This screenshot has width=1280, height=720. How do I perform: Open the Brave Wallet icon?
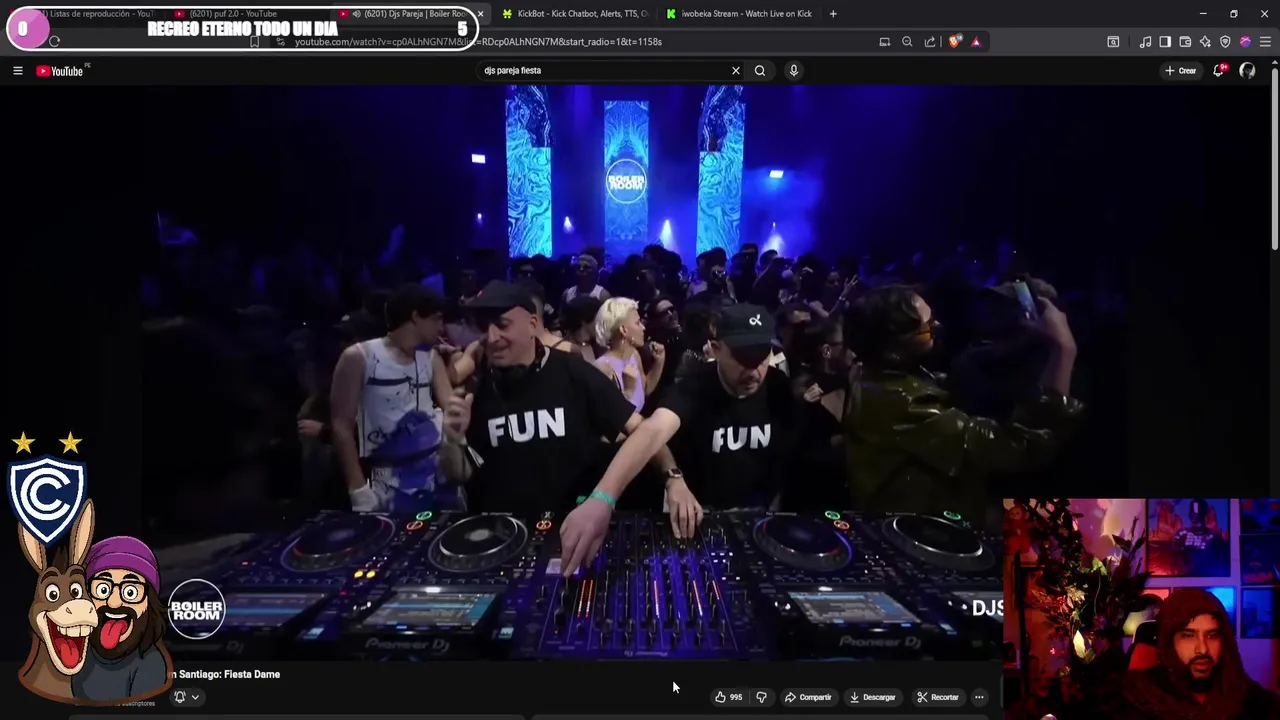1185,42
